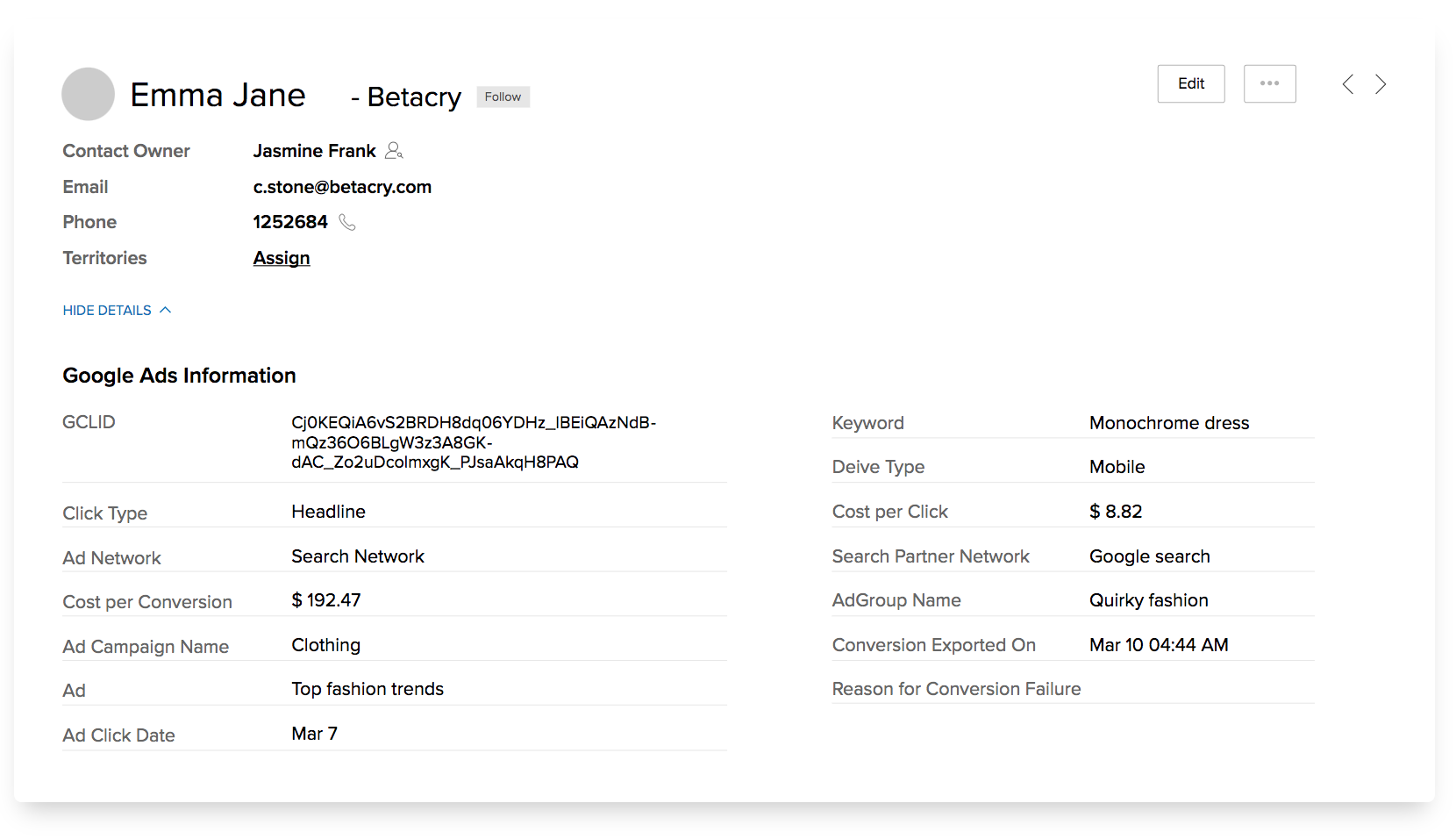Open the more options ellipsis button
Viewport: 1456px width, 839px height.
click(x=1269, y=83)
